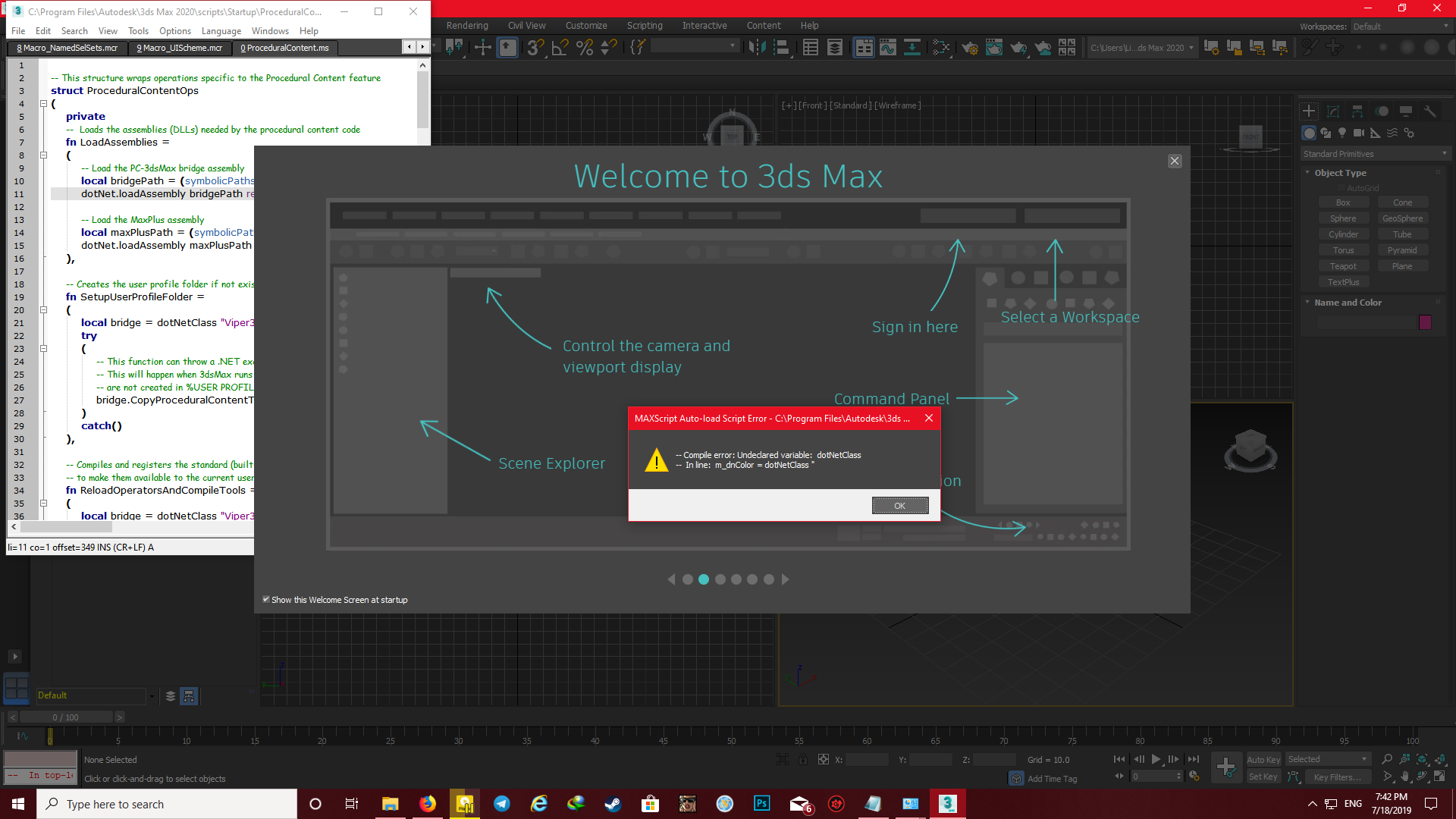Toggle the 3D Snaps button
Screen dimensions: 1456x819
tap(535, 48)
